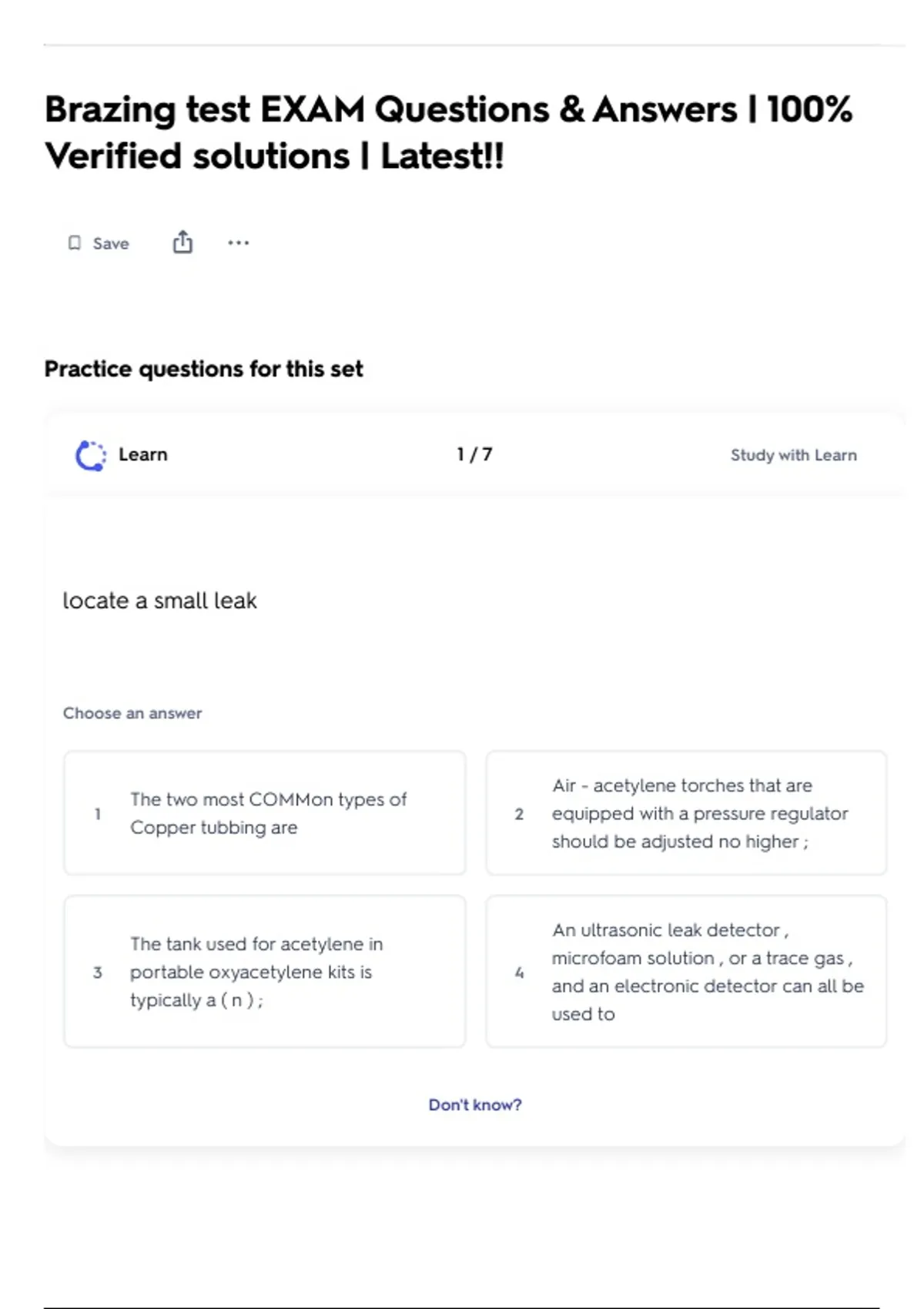Choose 'Air - acetylene torches' answer card
The width and height of the screenshot is (924, 1309).
point(686,813)
